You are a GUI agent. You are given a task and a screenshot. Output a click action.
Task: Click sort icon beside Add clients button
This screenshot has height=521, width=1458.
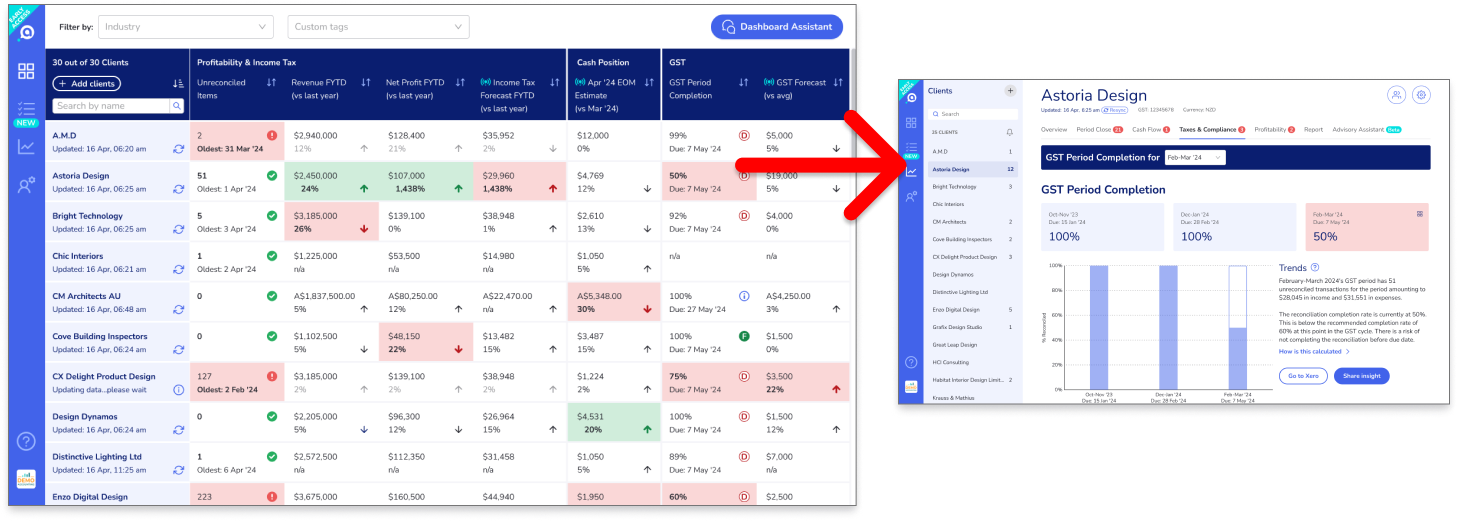click(178, 84)
